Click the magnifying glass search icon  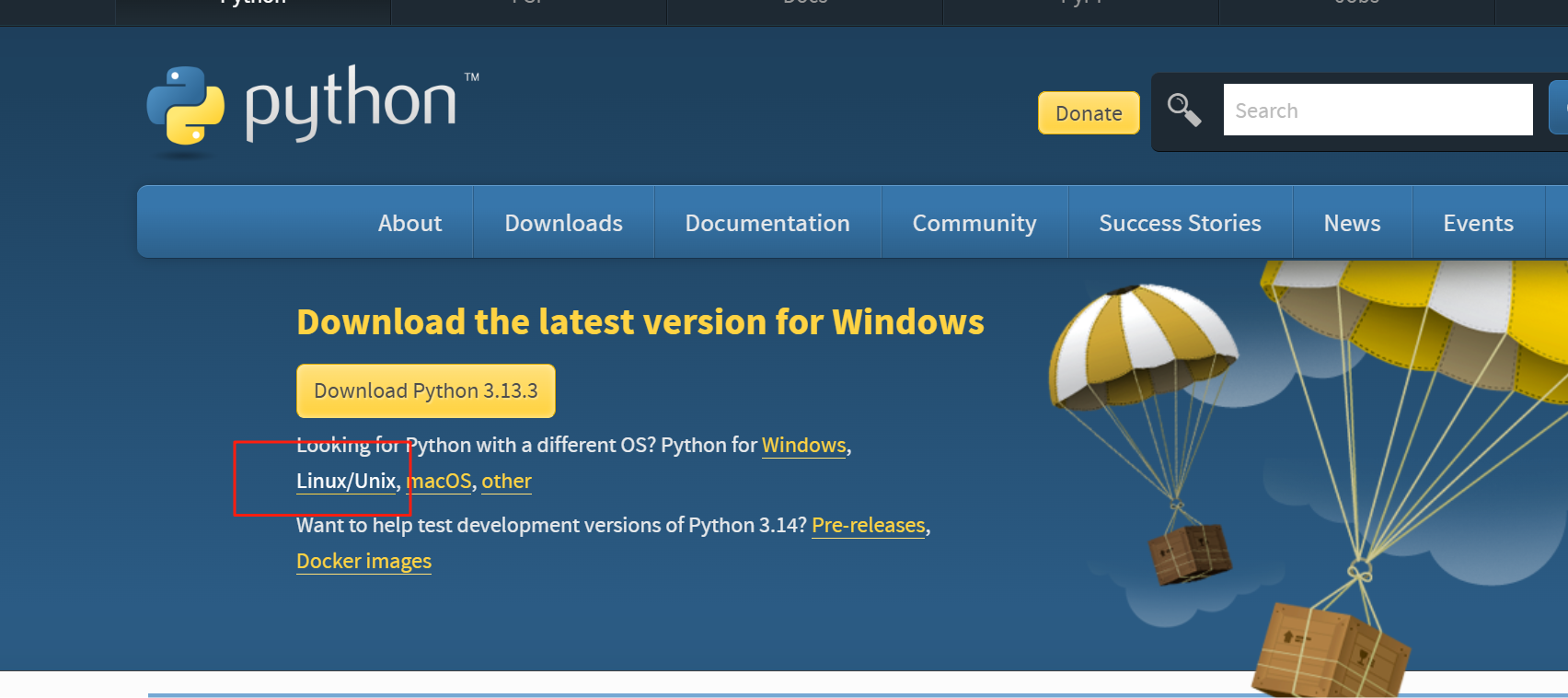tap(1184, 111)
